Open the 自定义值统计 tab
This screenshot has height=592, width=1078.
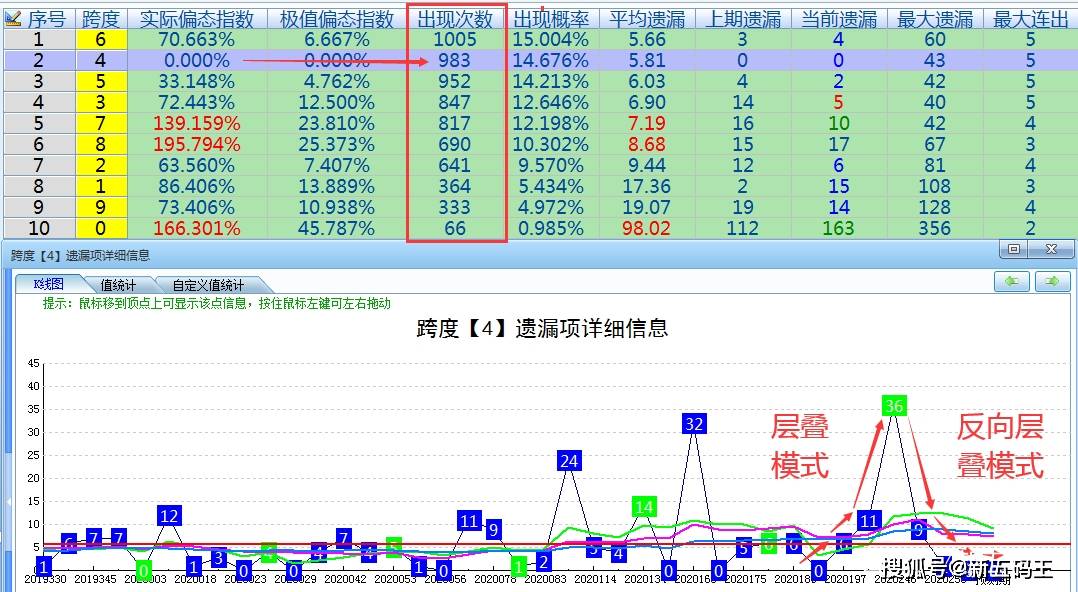pyautogui.click(x=208, y=285)
